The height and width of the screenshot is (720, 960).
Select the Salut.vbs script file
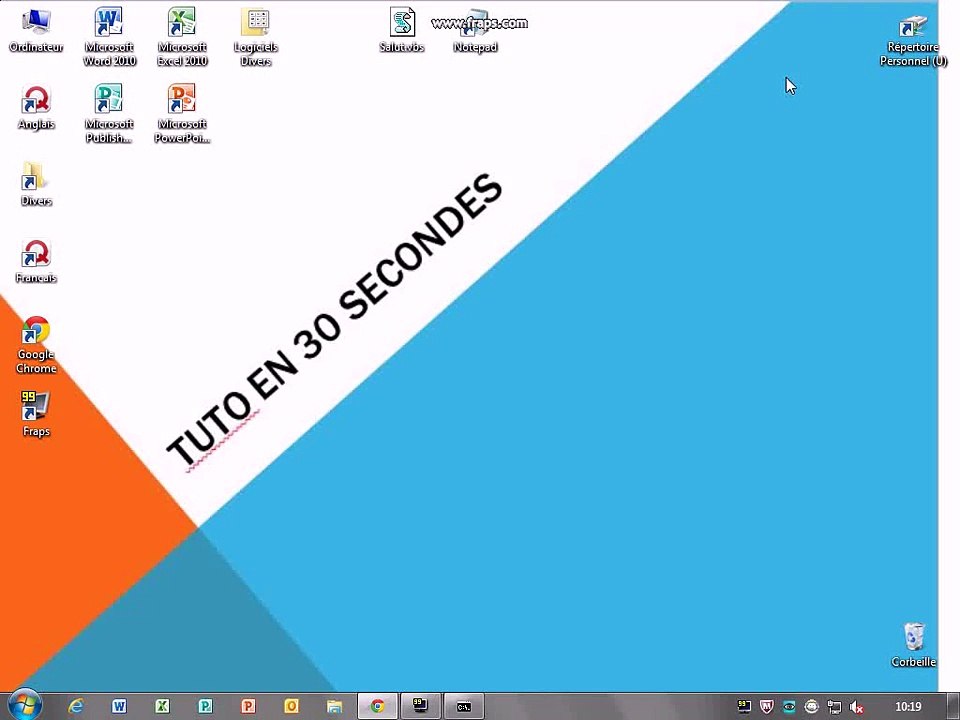coord(402,30)
